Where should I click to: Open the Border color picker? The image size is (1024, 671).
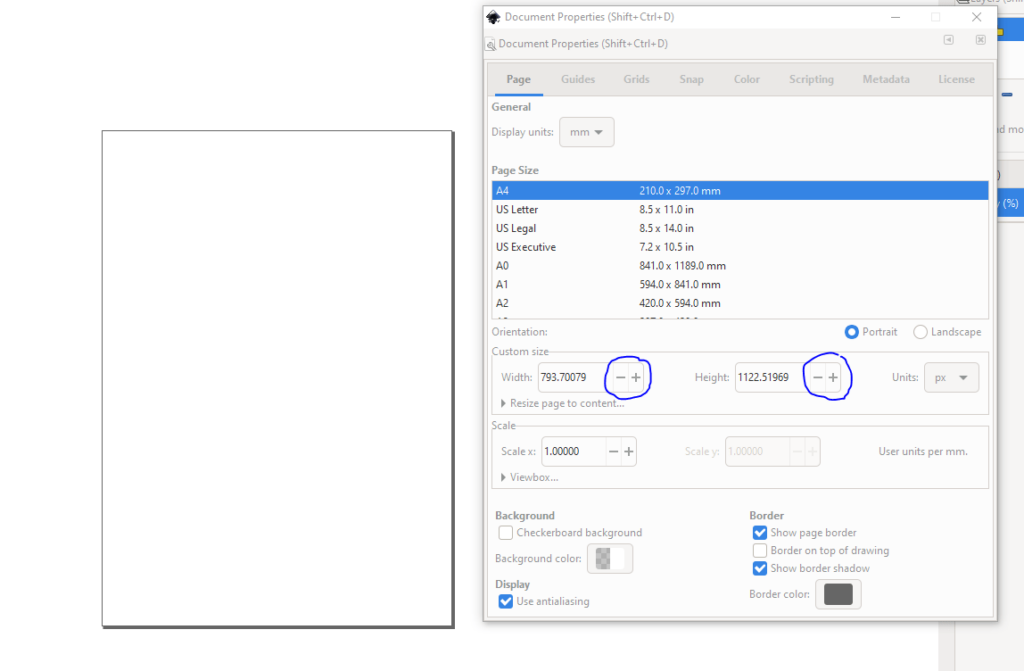pyautogui.click(x=838, y=594)
